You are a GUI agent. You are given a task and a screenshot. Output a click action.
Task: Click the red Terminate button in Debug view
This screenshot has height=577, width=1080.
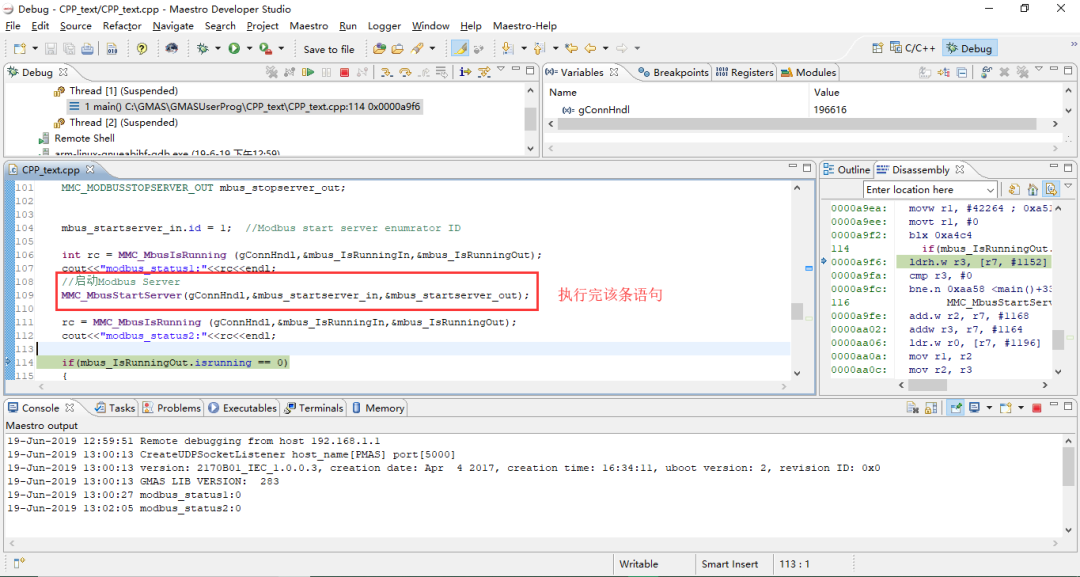click(344, 72)
